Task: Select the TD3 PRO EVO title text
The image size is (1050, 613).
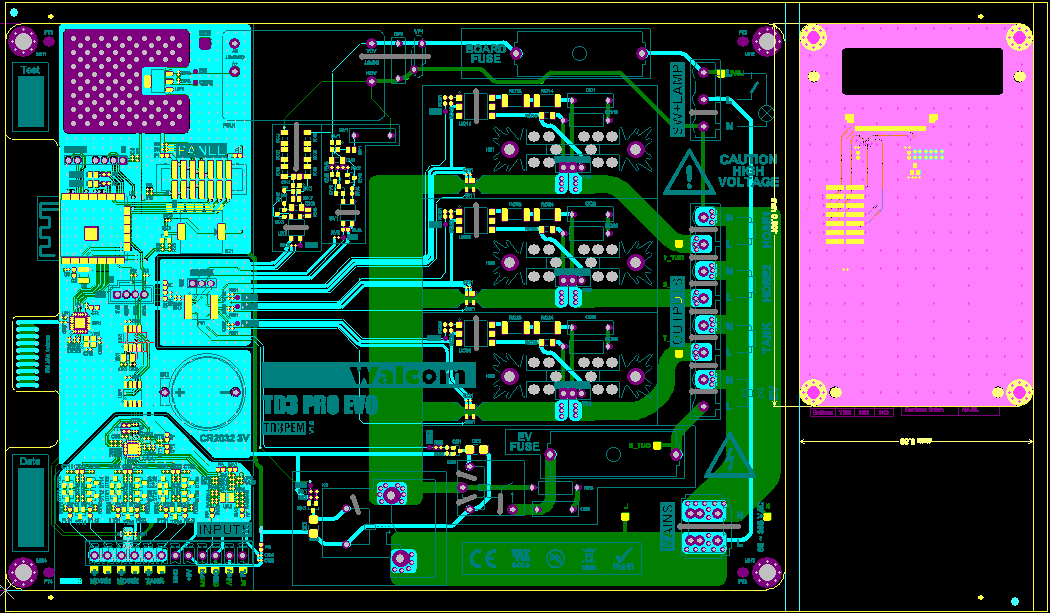Action: coord(321,405)
